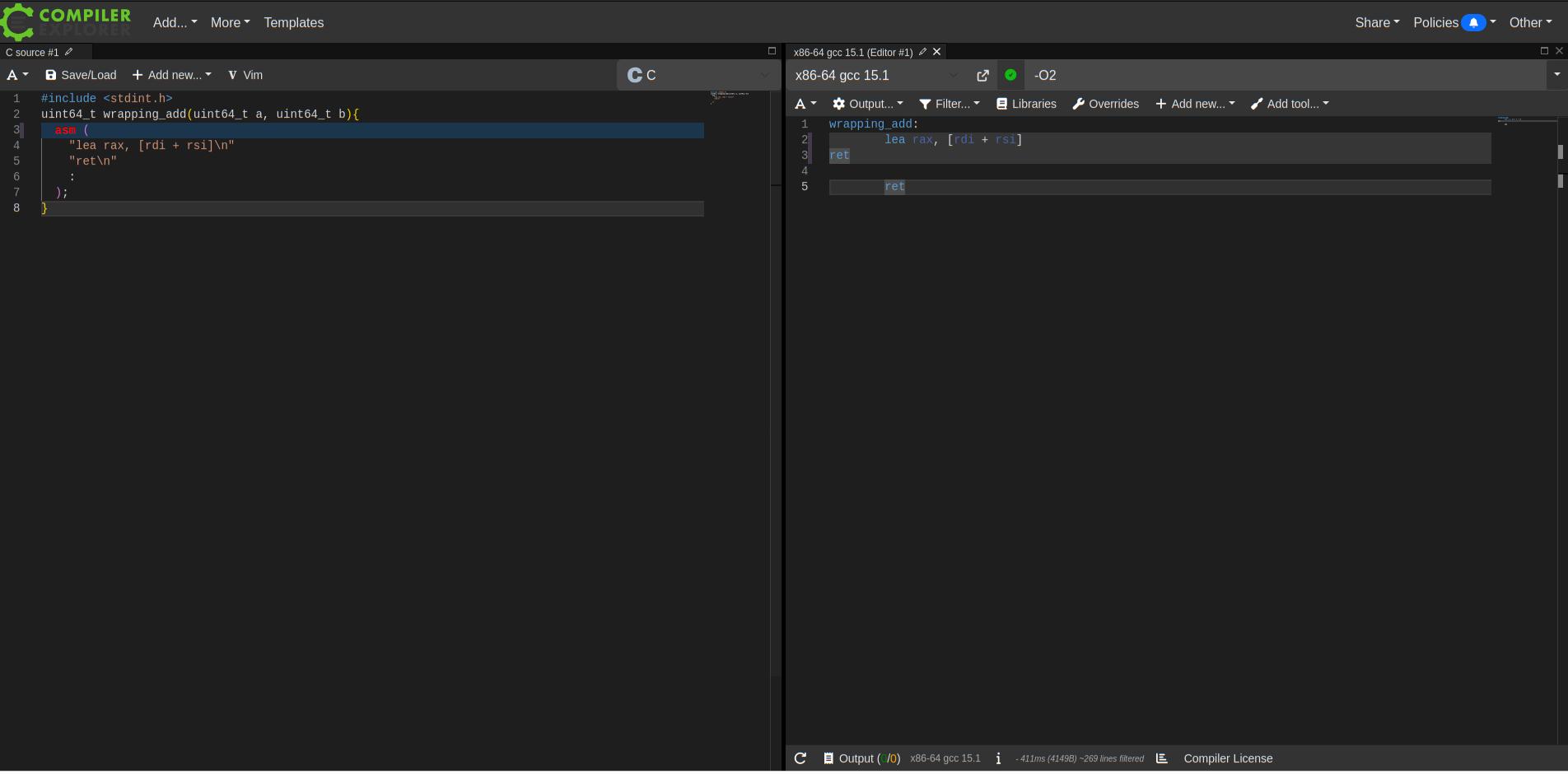Click the #include <stdint.h> line
The image size is (1568, 774).
click(x=107, y=99)
